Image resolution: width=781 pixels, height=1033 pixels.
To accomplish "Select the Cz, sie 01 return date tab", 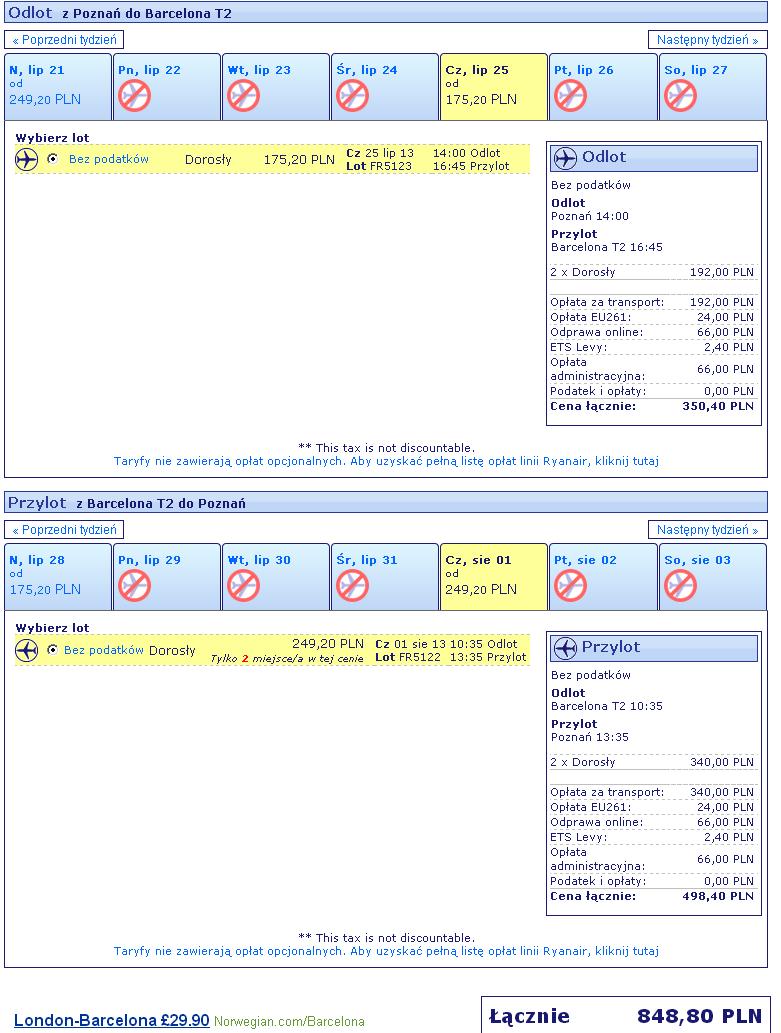I will tap(494, 577).
